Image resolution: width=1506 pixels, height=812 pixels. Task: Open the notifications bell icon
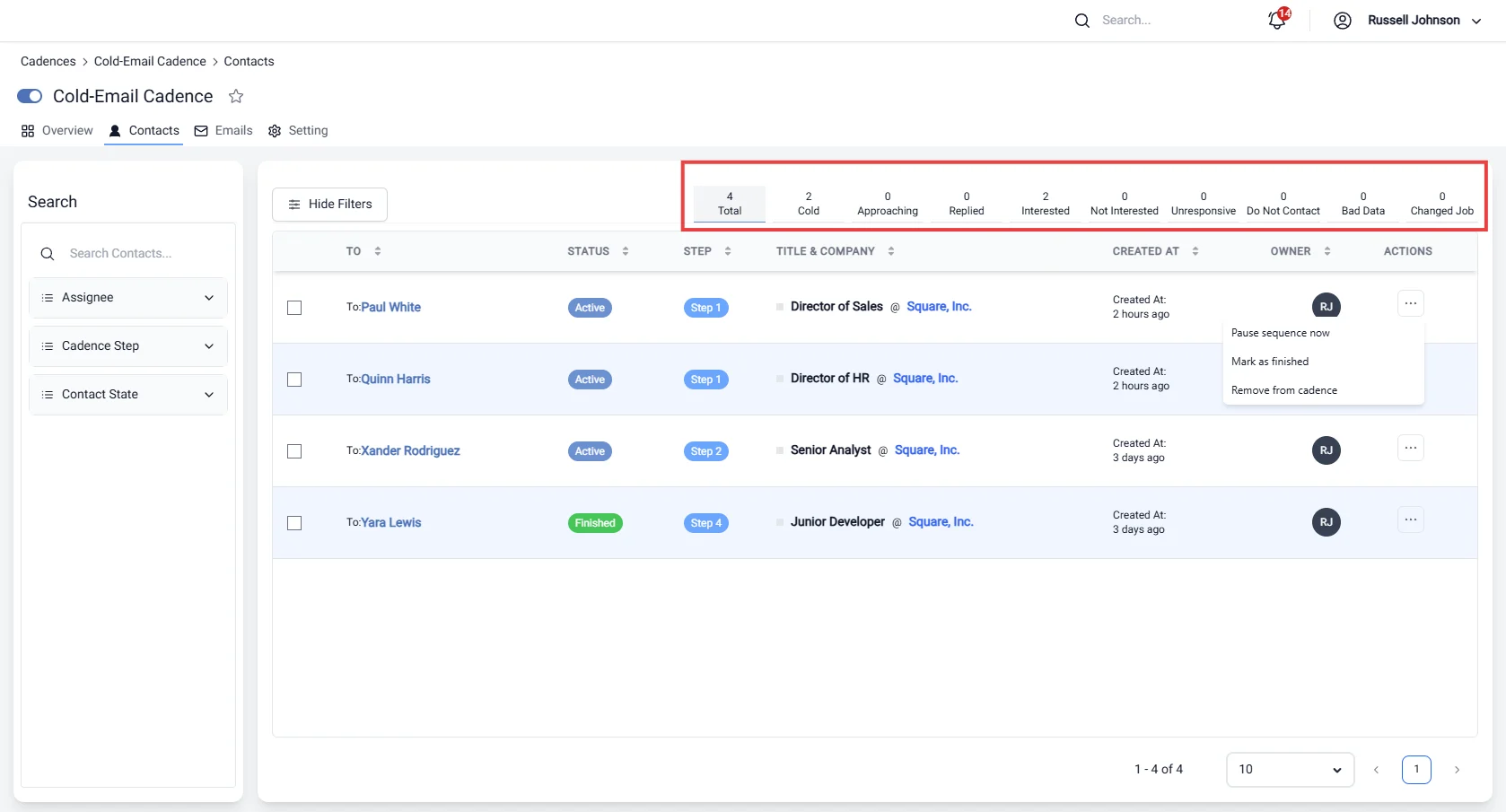(1277, 20)
